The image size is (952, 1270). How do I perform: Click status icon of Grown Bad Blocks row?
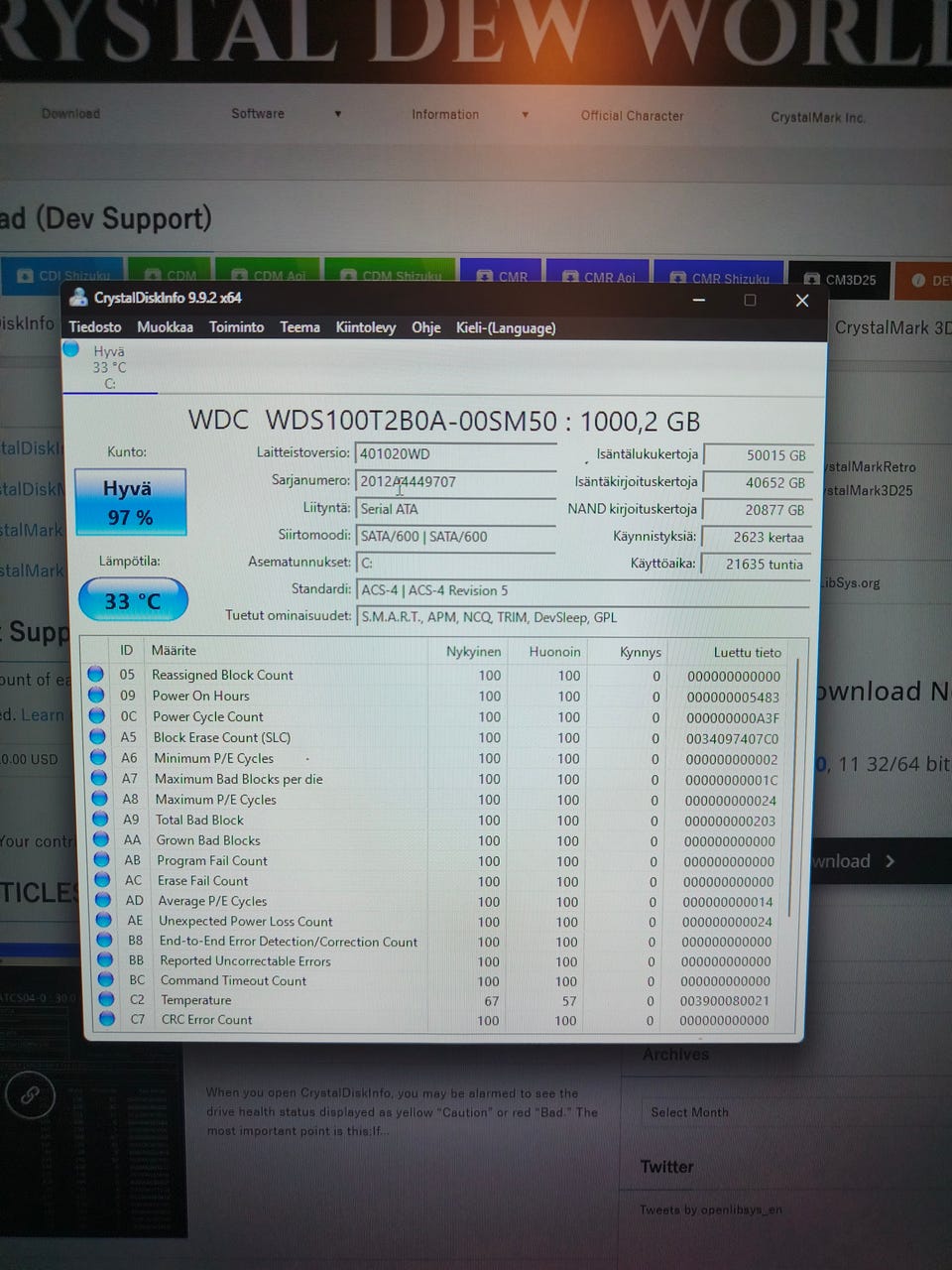coord(101,839)
